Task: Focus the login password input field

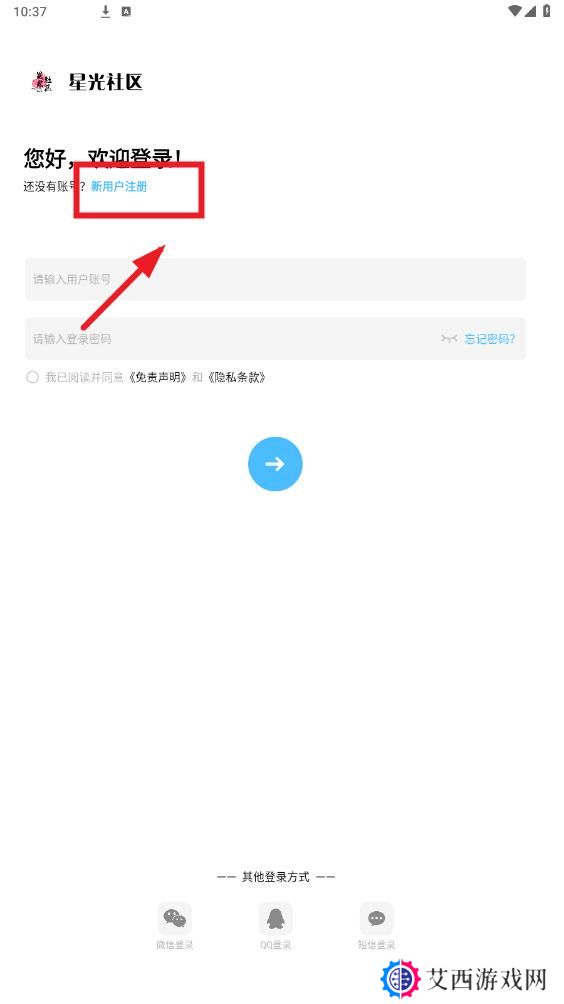Action: (x=275, y=339)
